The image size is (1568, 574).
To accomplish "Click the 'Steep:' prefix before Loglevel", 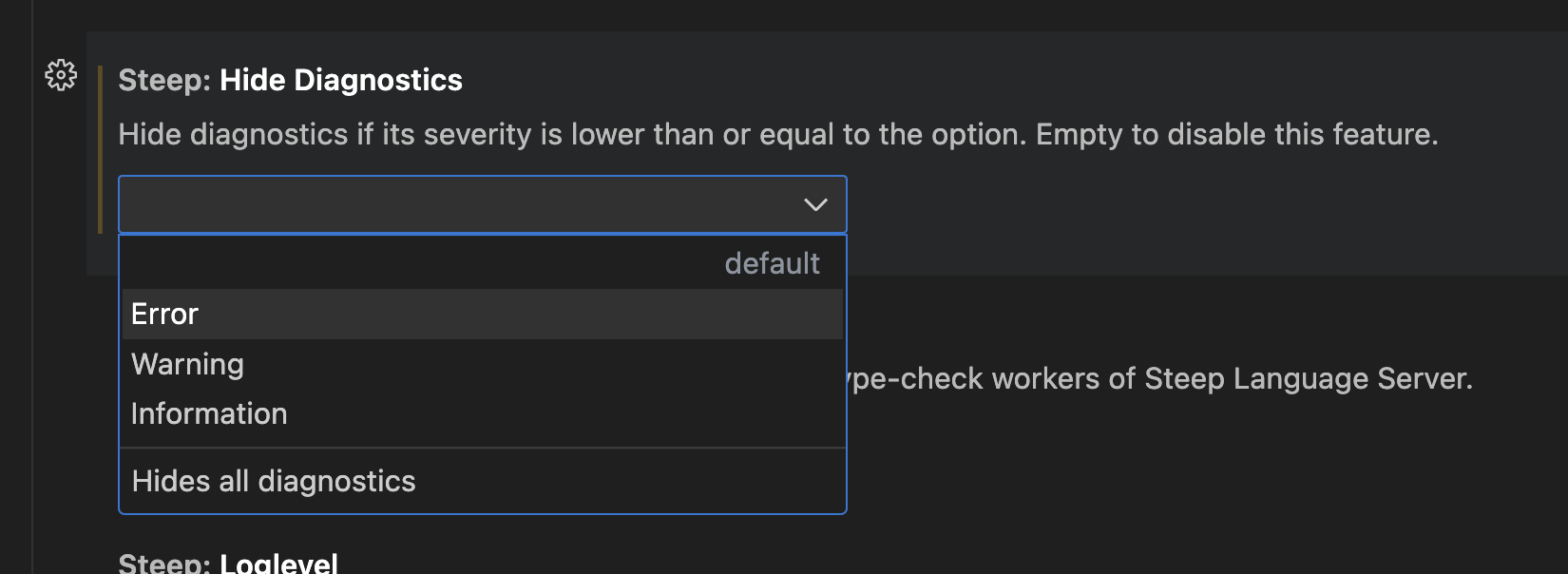I will coord(164,563).
